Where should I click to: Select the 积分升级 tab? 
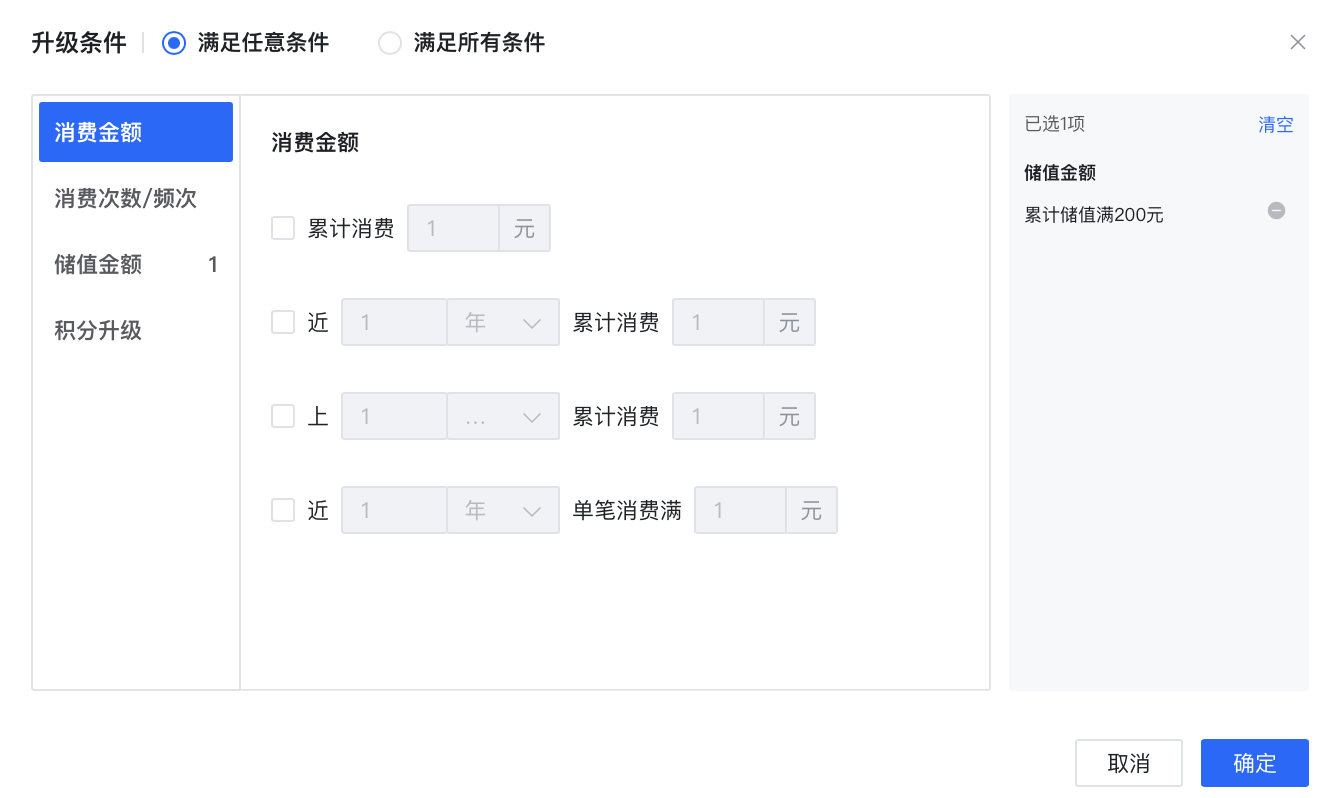136,330
